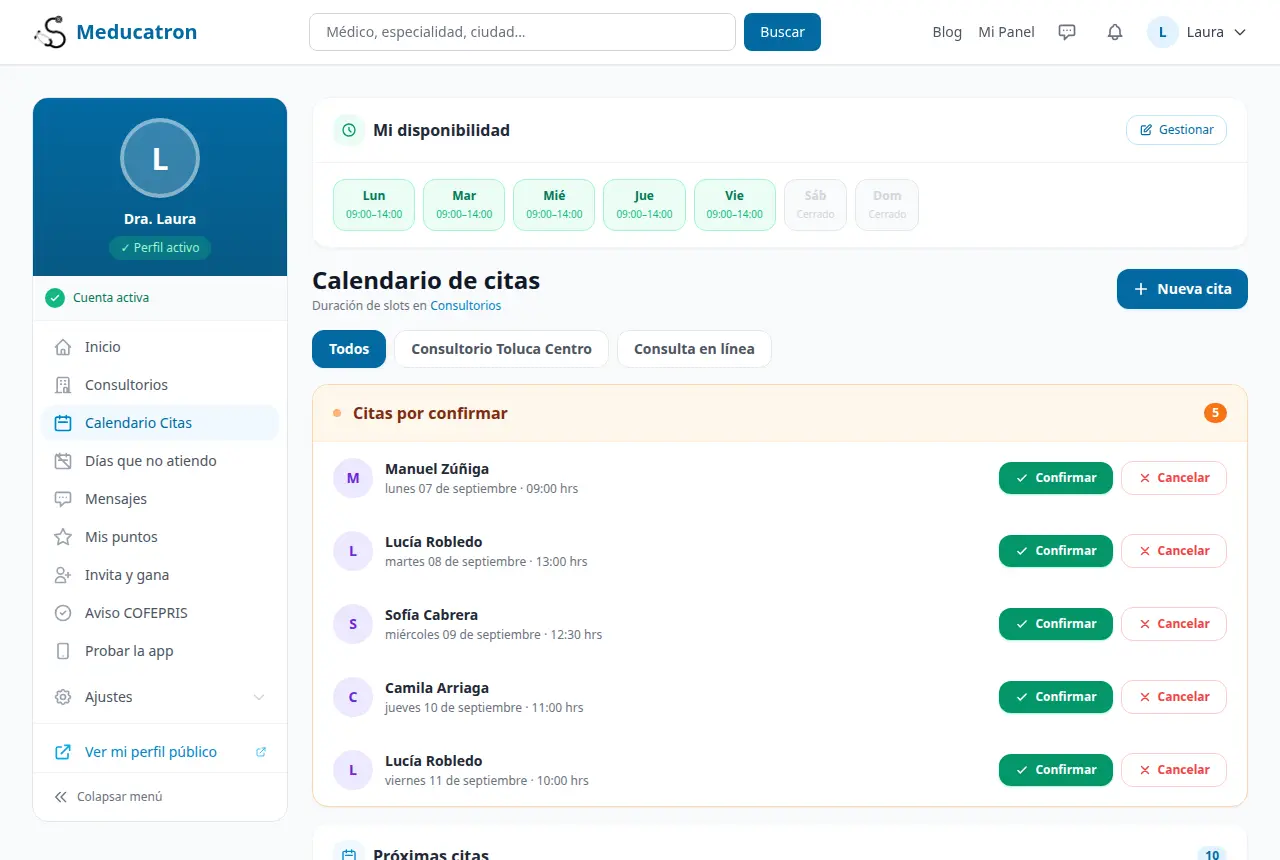Click the Nueva cita button
This screenshot has width=1280, height=860.
point(1182,289)
